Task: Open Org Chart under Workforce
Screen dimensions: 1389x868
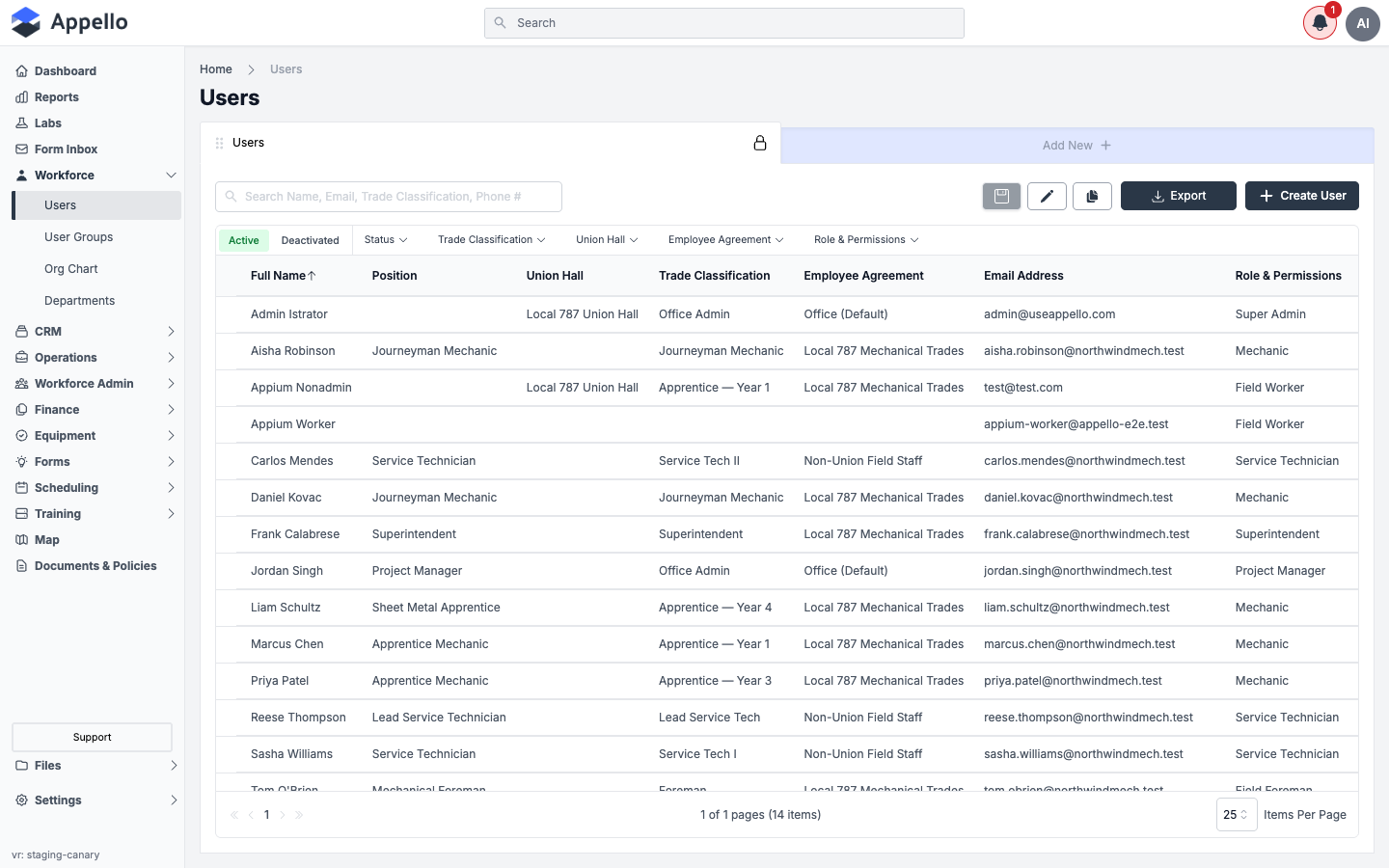Action: click(x=70, y=268)
